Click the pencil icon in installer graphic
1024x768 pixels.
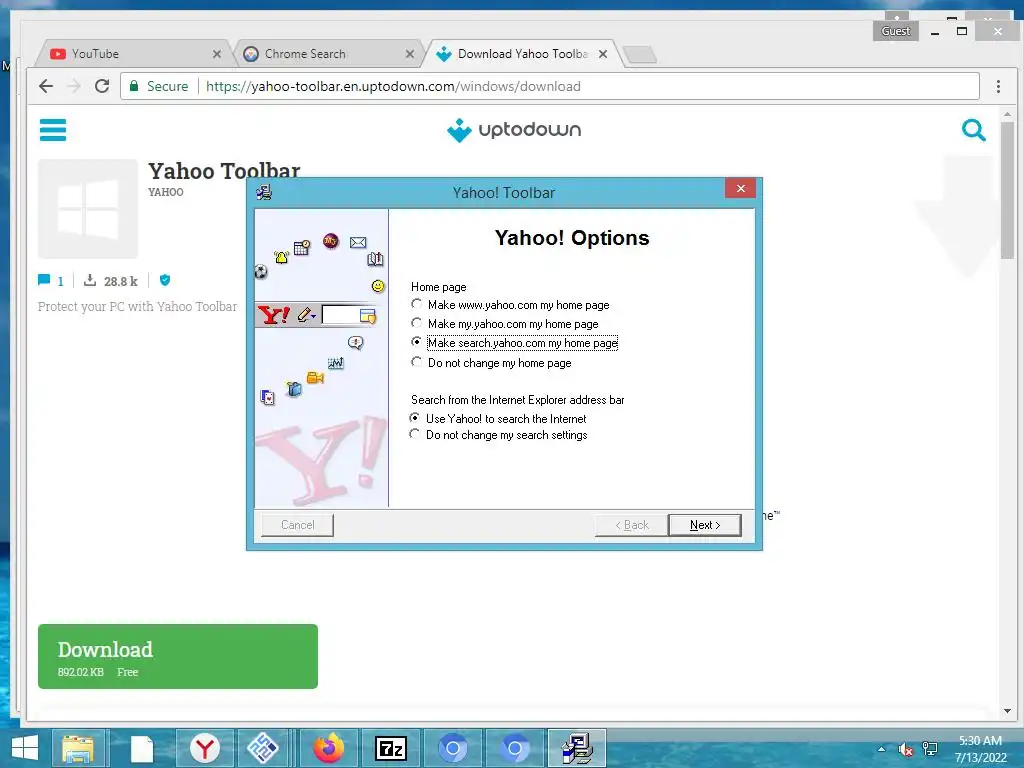coord(306,315)
